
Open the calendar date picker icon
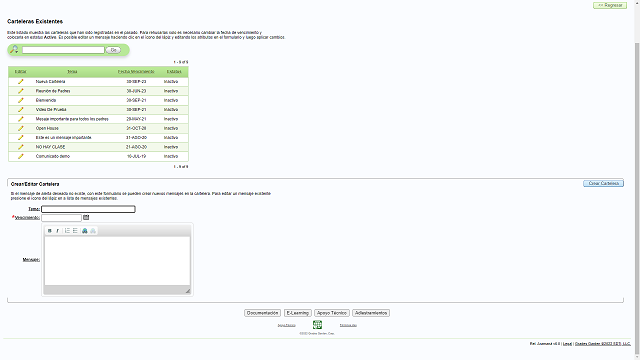tap(86, 218)
